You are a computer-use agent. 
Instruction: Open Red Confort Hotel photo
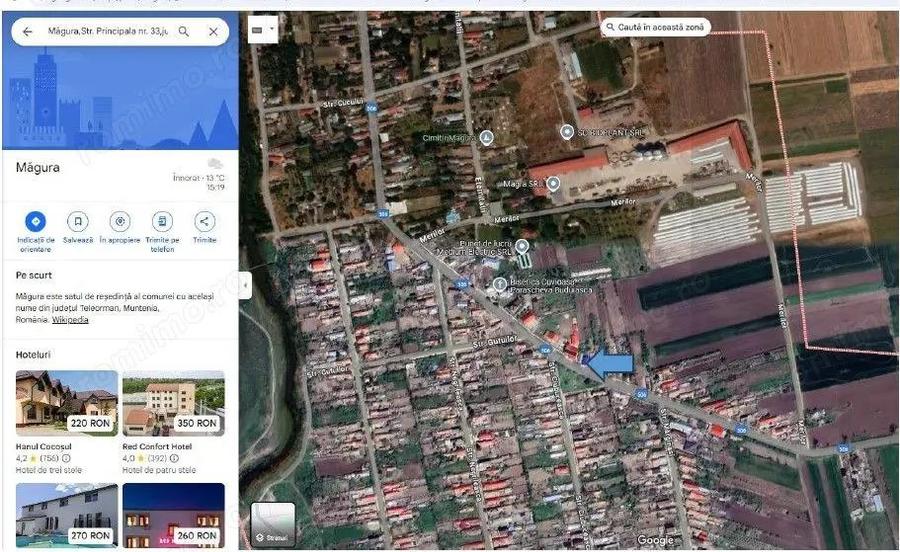173,402
